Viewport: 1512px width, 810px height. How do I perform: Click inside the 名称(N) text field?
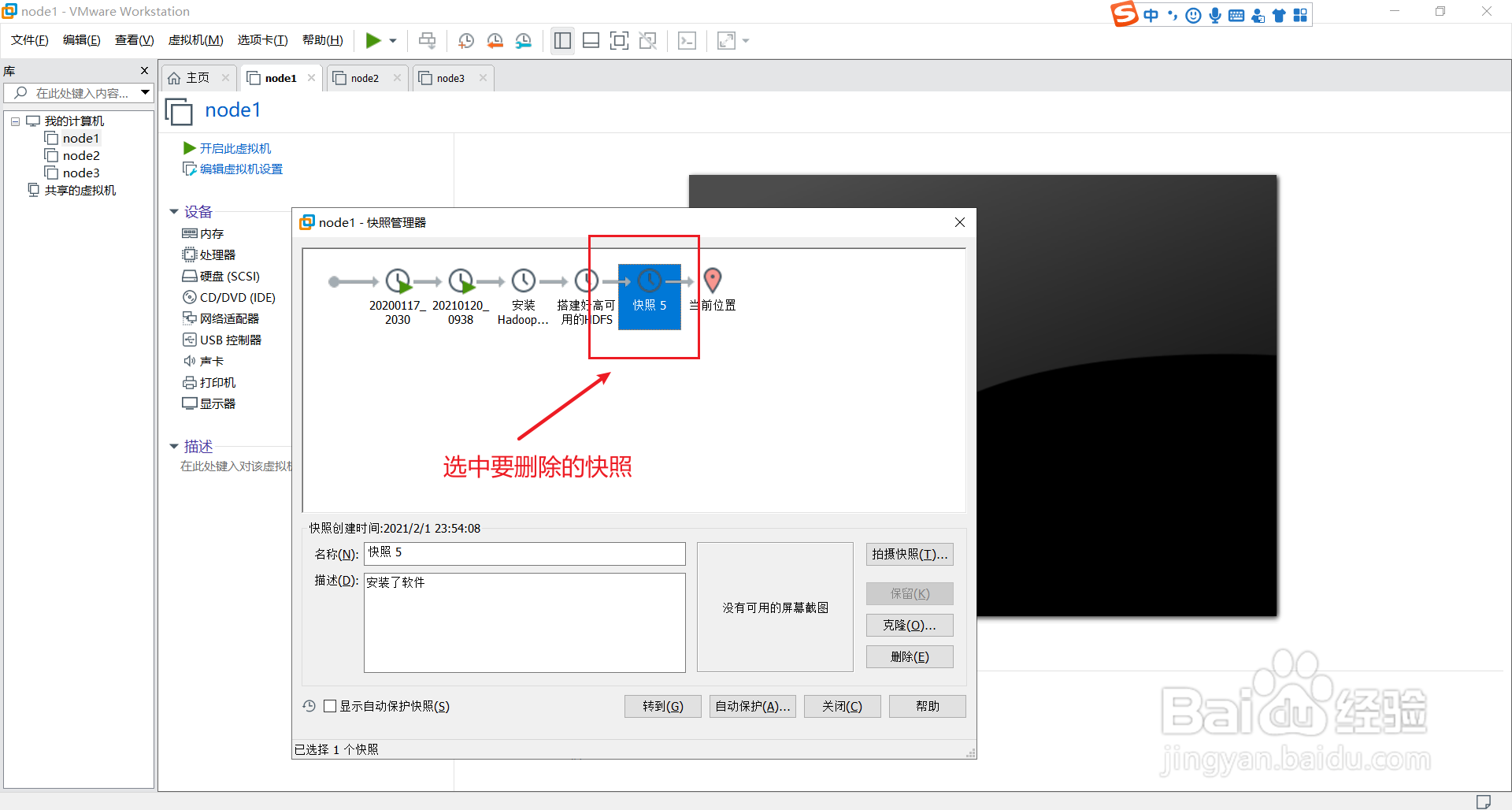coord(524,553)
